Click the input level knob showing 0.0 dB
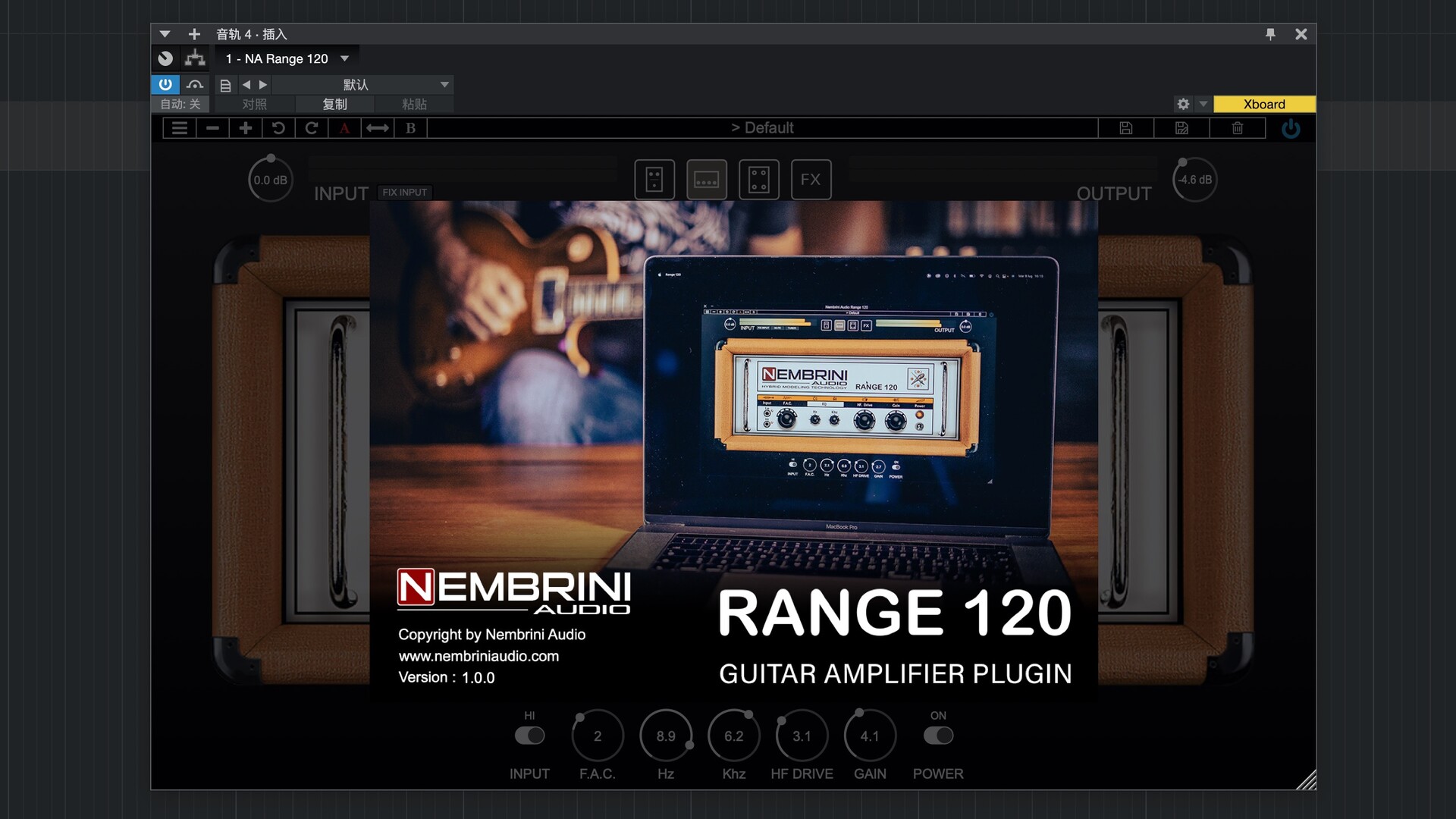Screen dimensions: 1456x819 pos(271,180)
